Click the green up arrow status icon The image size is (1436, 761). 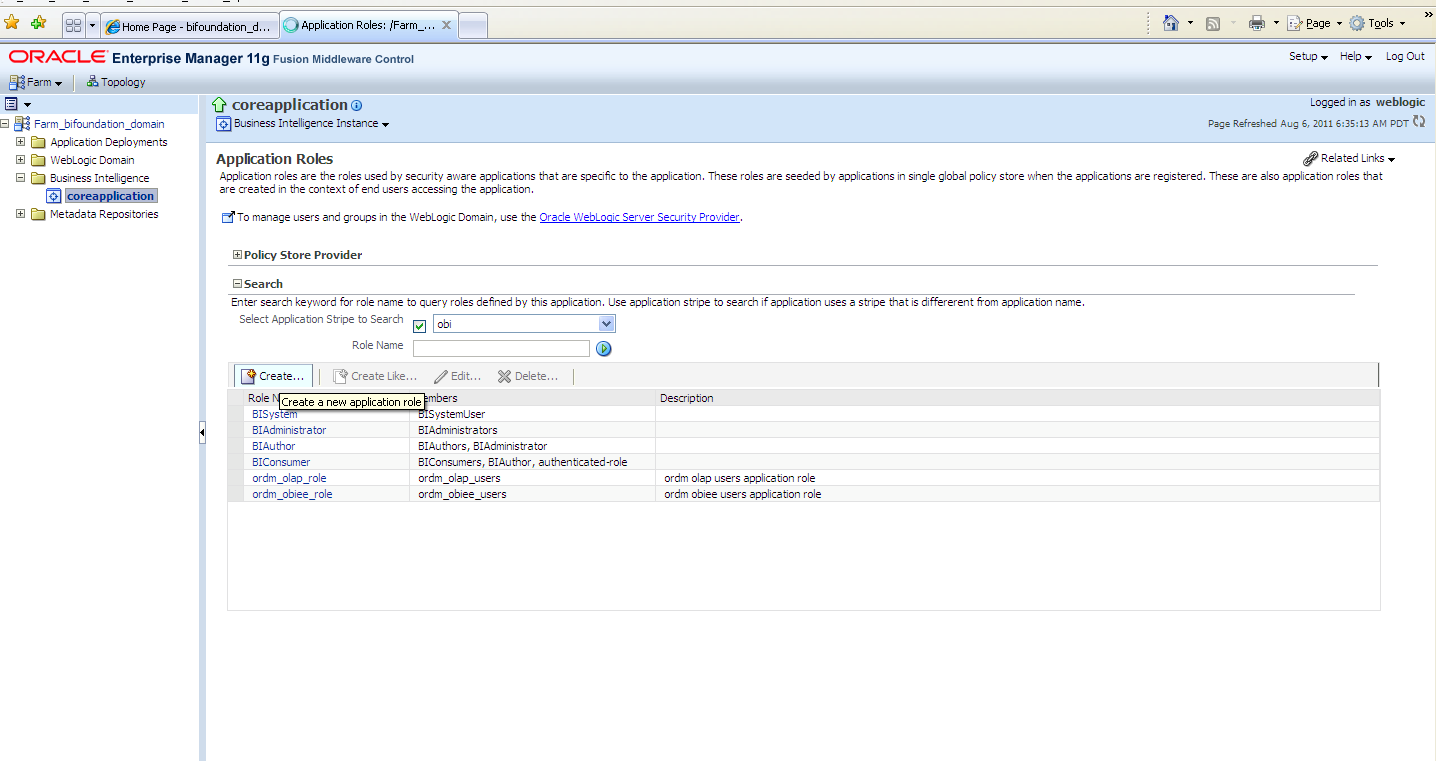(x=220, y=105)
